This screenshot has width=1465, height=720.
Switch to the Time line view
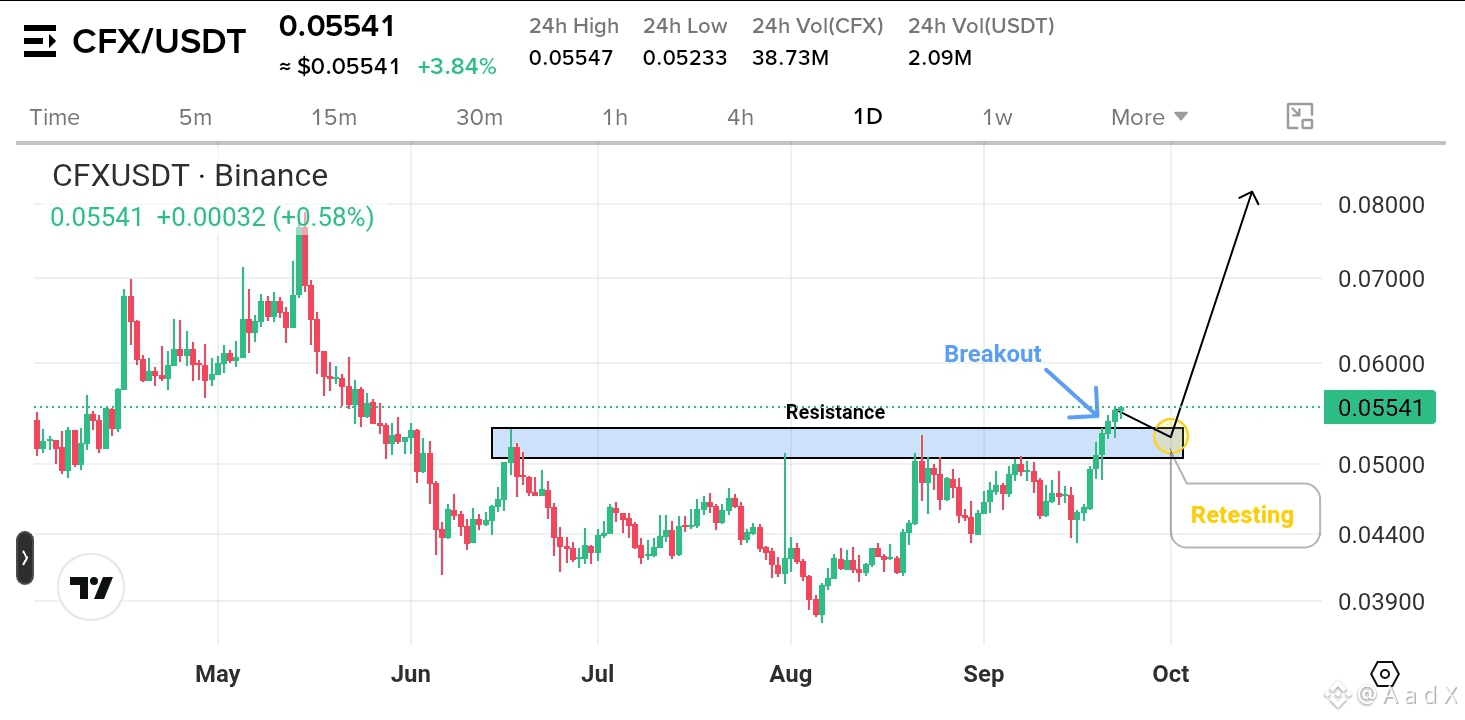coord(55,117)
